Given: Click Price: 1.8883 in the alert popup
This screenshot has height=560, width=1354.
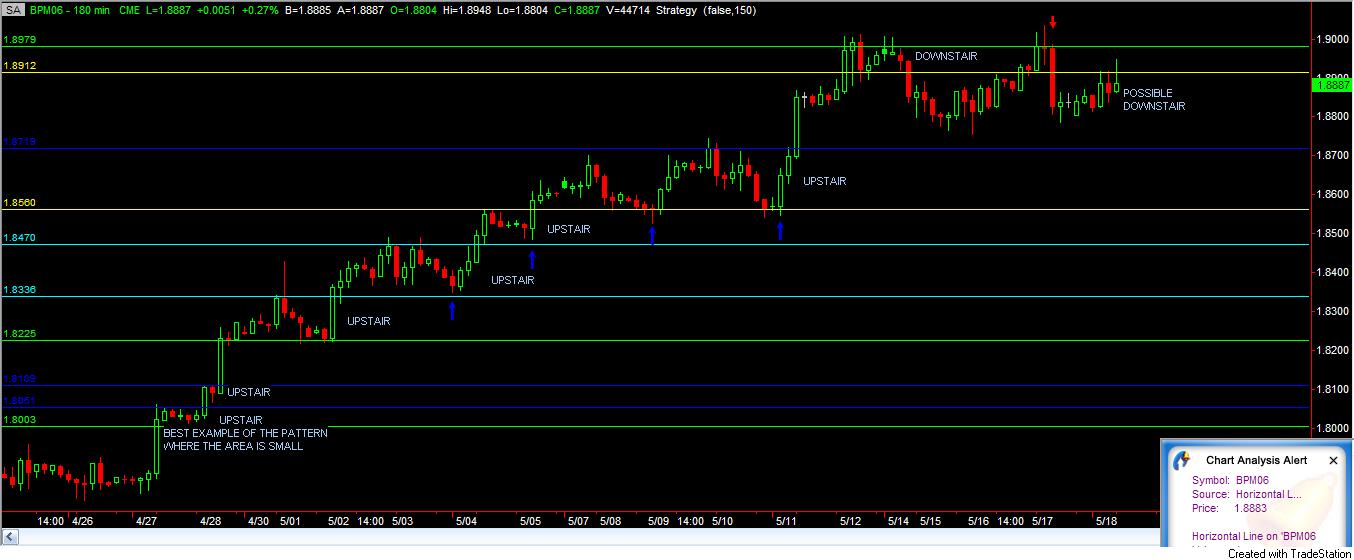Looking at the screenshot, I should [1229, 508].
